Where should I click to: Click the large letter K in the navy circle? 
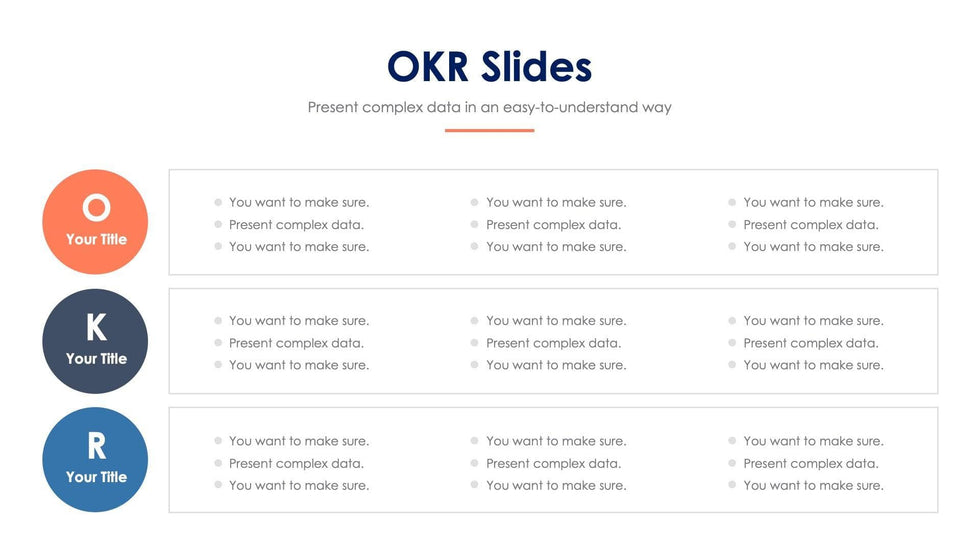point(96,327)
